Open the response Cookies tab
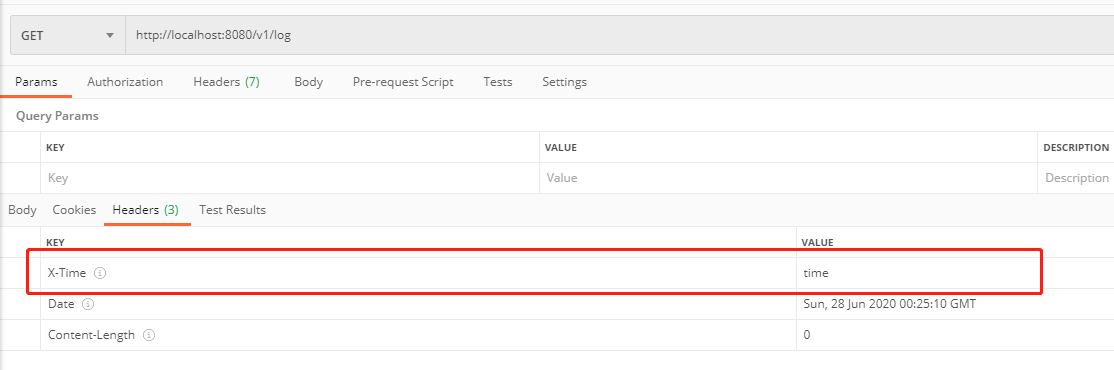 tap(74, 210)
